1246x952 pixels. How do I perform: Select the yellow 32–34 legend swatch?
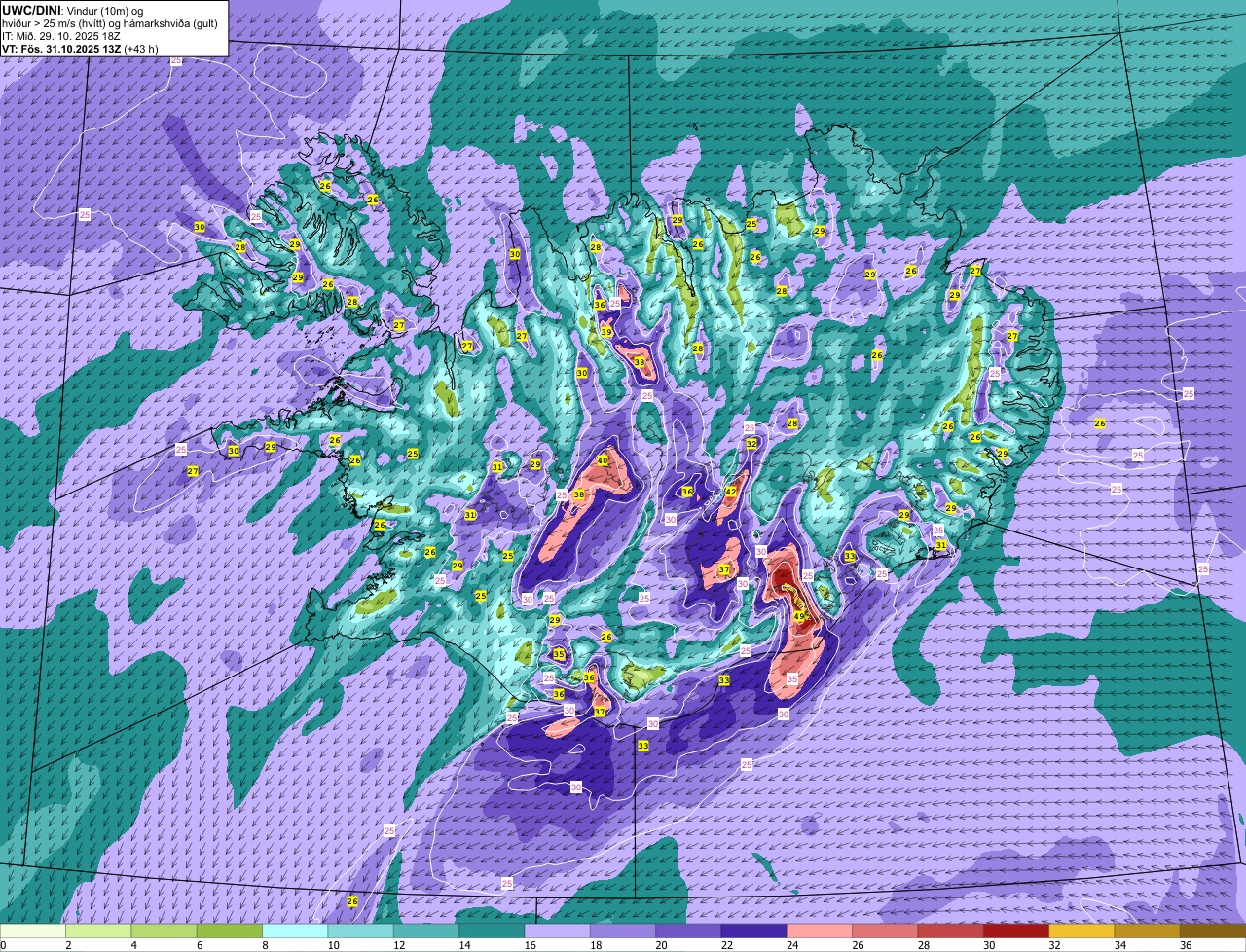pyautogui.click(x=1080, y=932)
